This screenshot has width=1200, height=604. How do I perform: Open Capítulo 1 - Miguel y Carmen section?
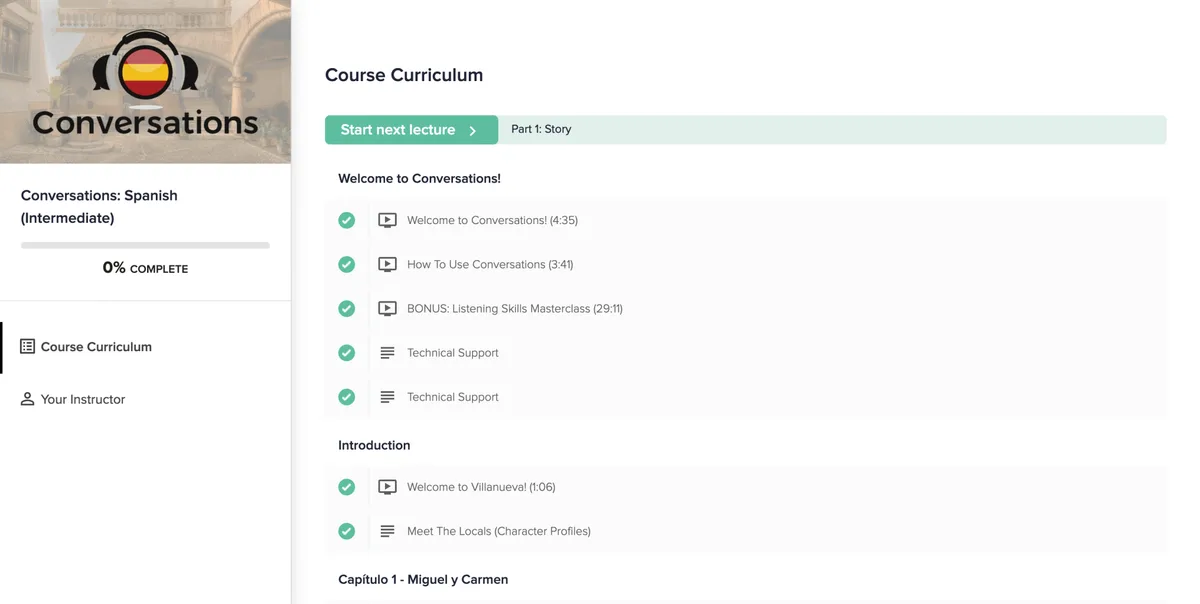(x=423, y=579)
